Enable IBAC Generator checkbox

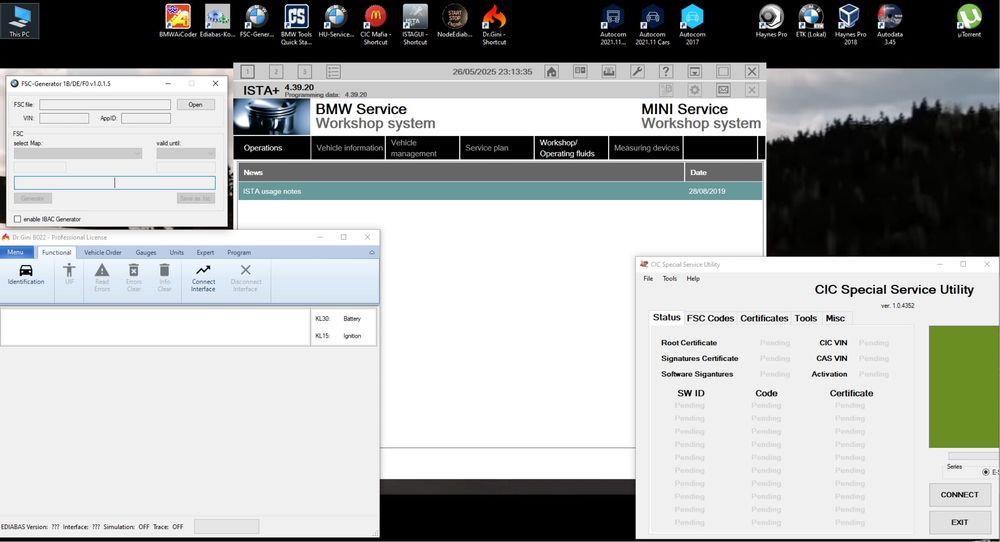18,219
